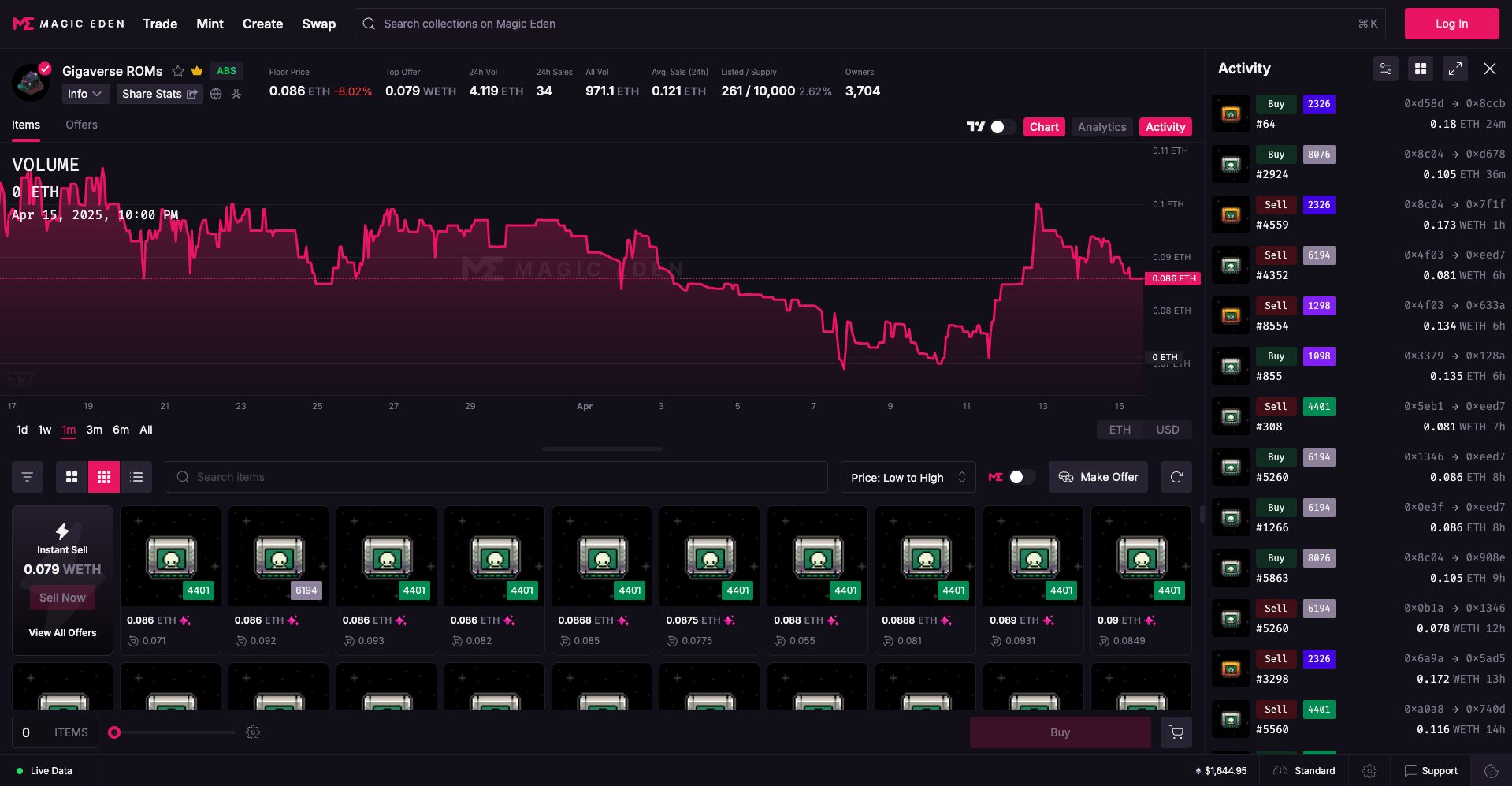Open the items filter icon

(28, 477)
